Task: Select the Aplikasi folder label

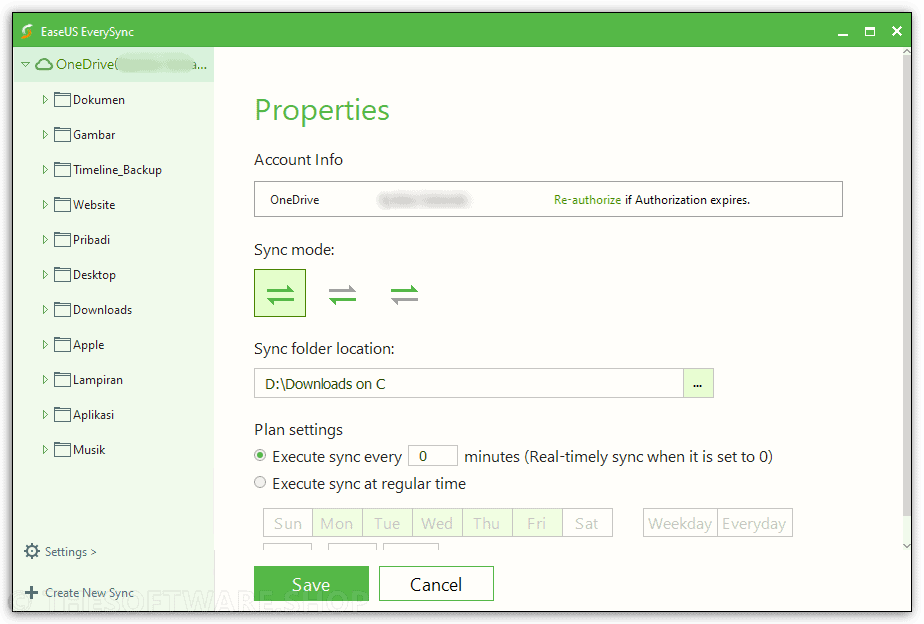Action: (x=94, y=415)
